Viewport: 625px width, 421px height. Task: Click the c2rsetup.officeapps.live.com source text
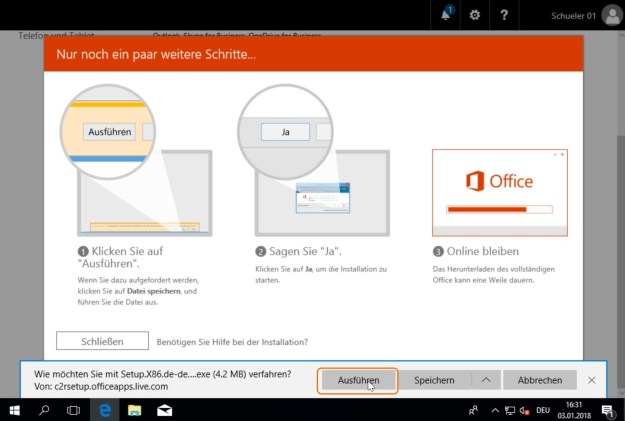(x=111, y=386)
